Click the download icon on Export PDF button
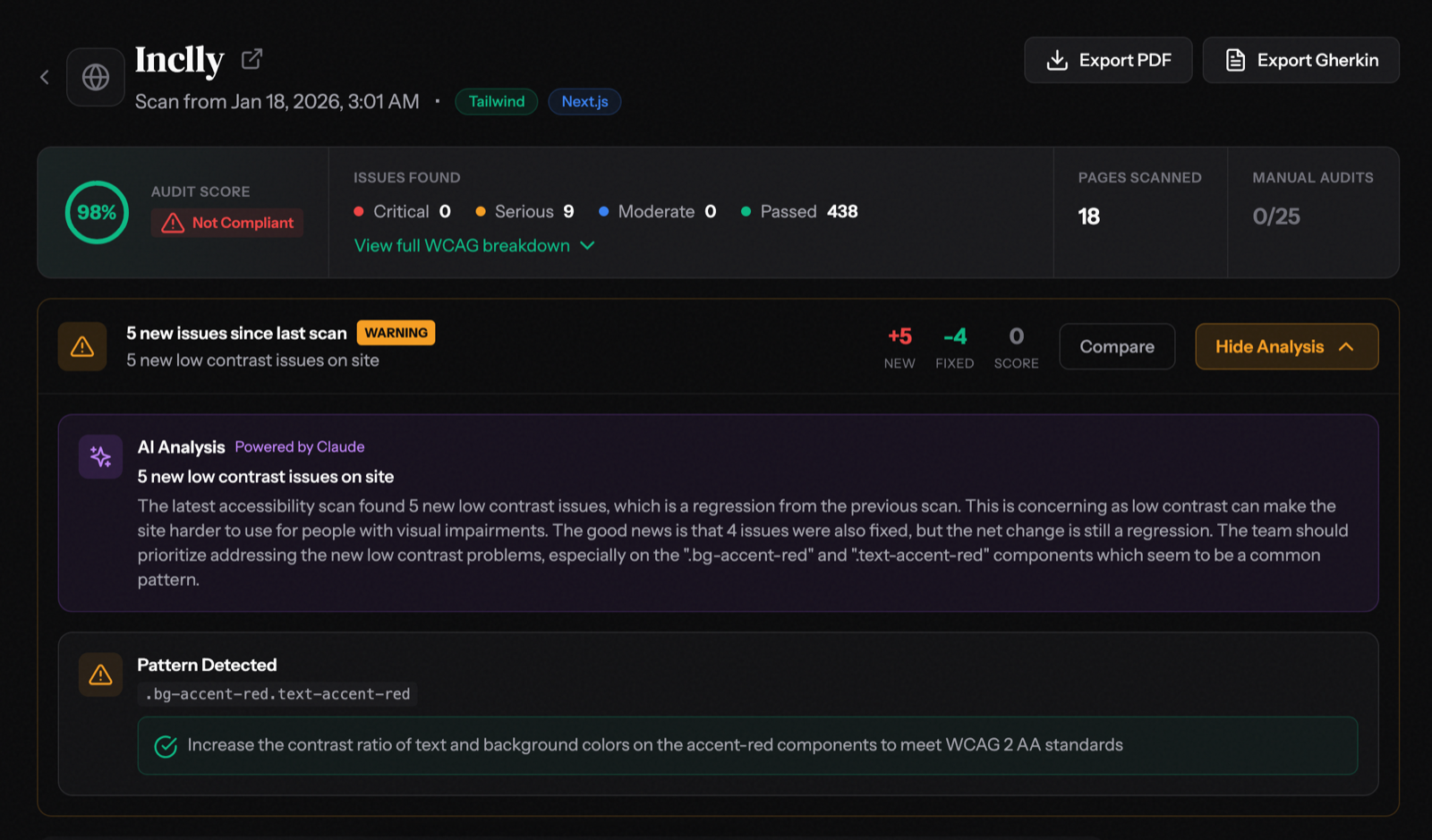Viewport: 1432px width, 840px height. coord(1058,60)
